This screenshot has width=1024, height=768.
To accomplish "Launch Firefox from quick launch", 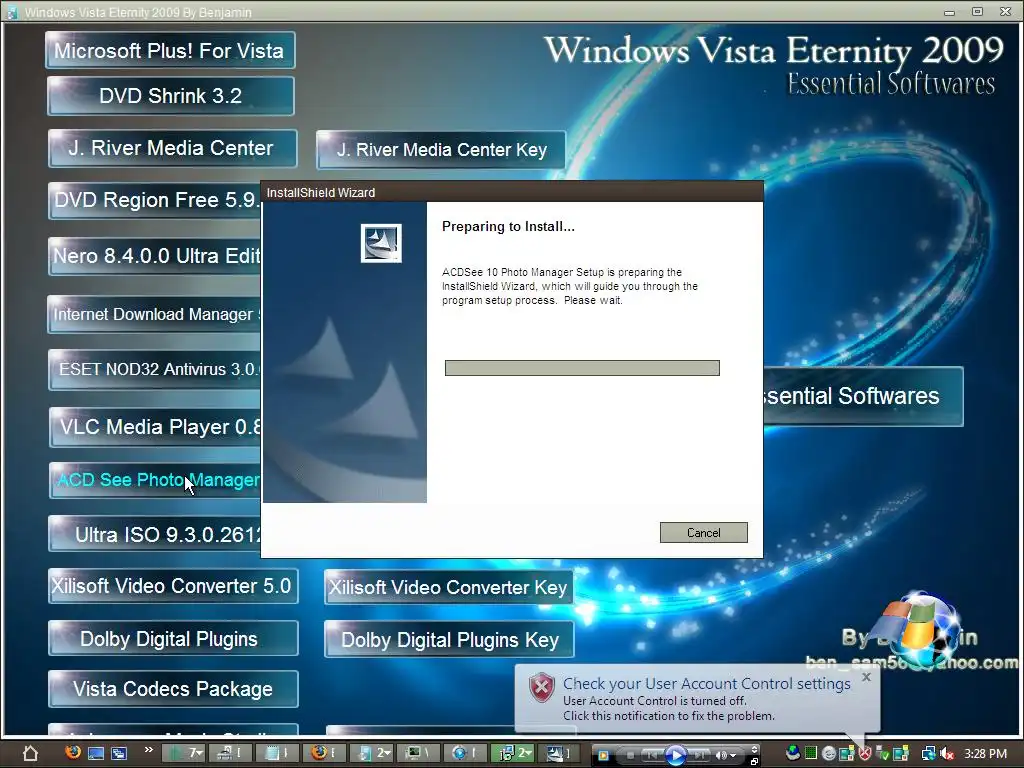I will [73, 752].
